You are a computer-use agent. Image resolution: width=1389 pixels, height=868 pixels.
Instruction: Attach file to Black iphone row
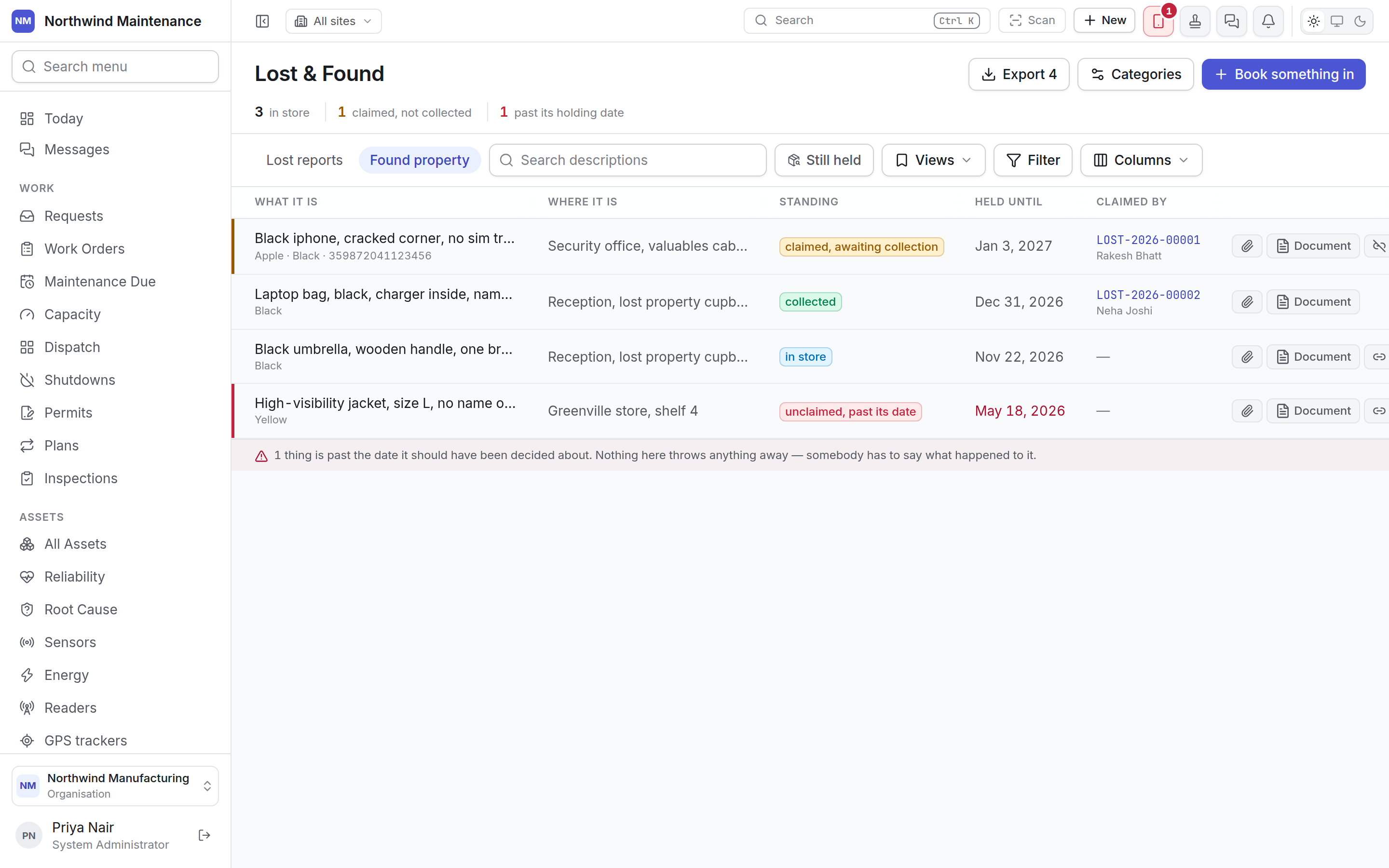(1247, 246)
